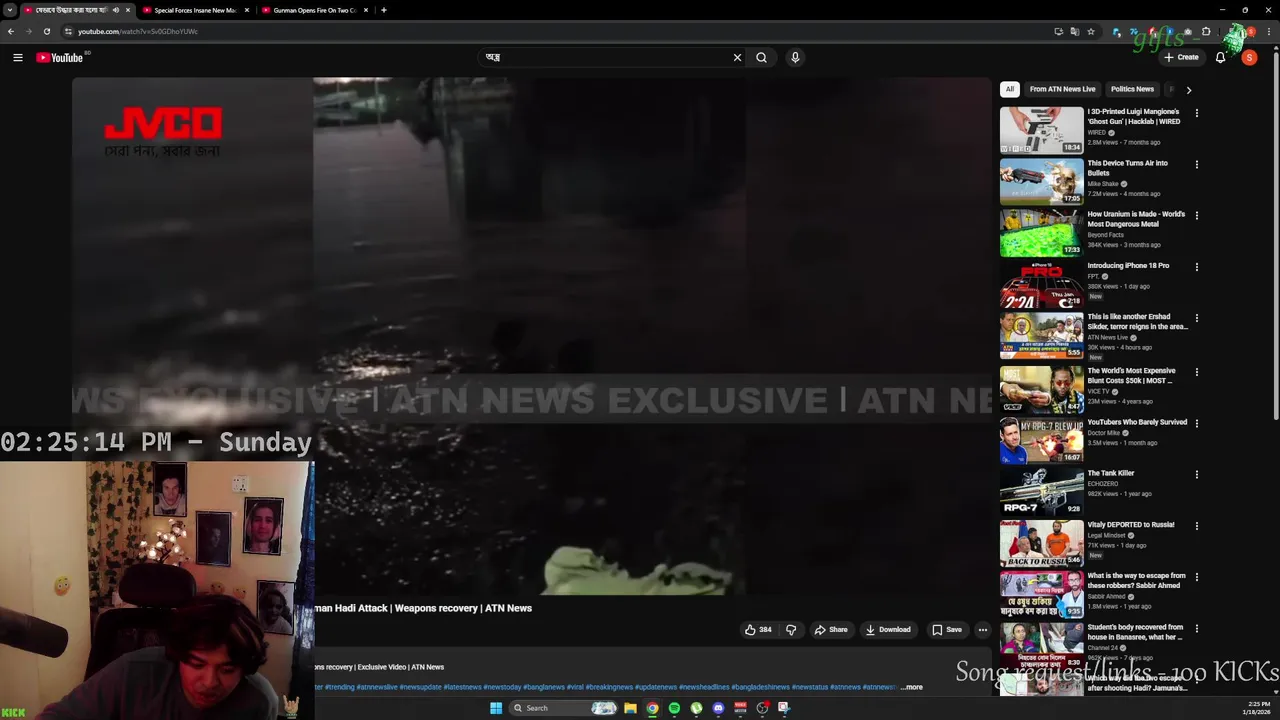
Task: Open the YouTube notifications bell
Action: (1220, 57)
